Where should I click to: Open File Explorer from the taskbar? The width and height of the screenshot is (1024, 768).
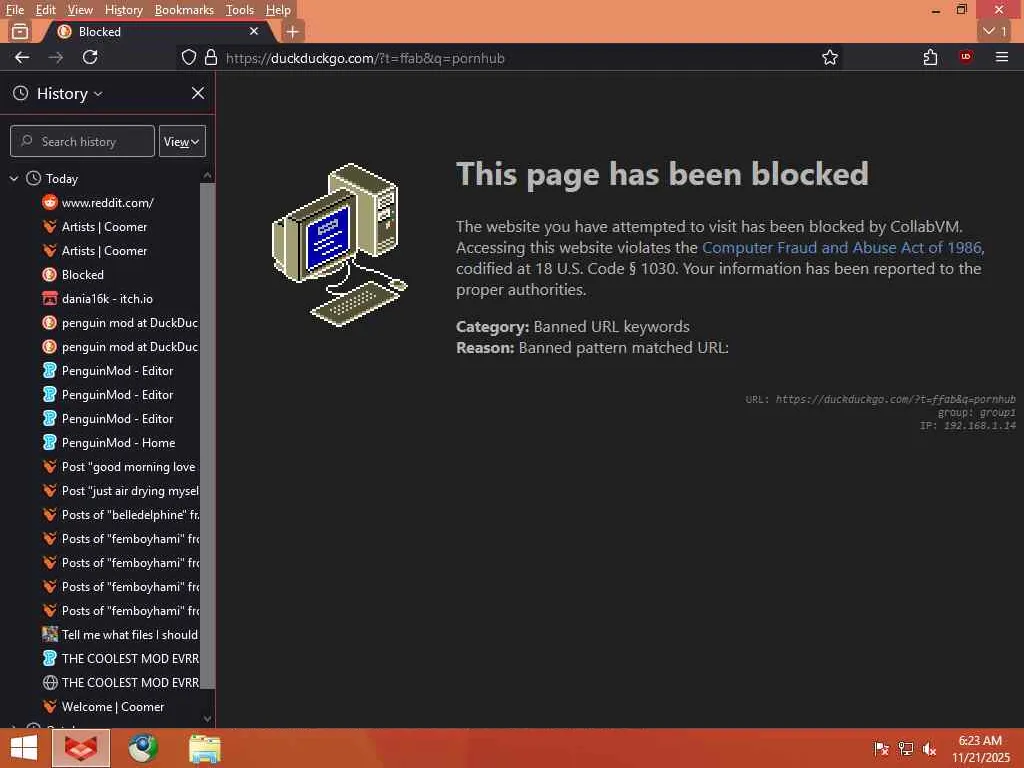coord(205,748)
